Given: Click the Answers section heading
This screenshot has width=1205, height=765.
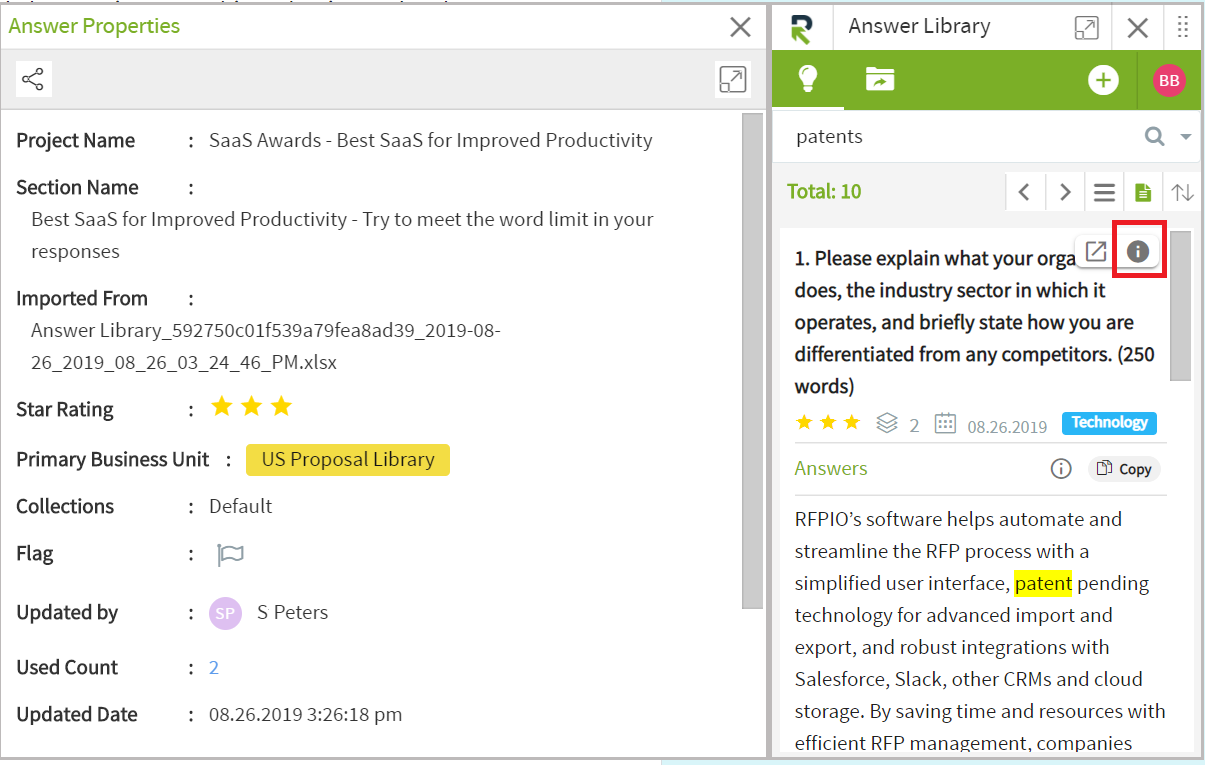Looking at the screenshot, I should tap(831, 468).
